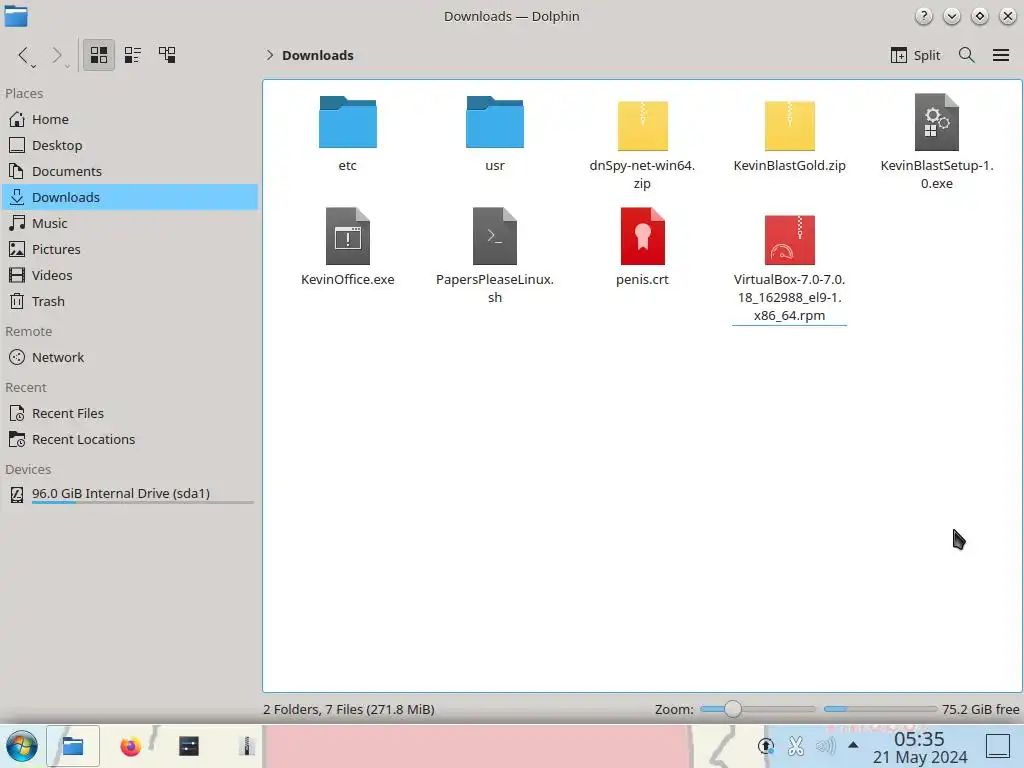This screenshot has width=1024, height=768.
Task: Click the file name "KevinOffice.exe"
Action: pyautogui.click(x=347, y=280)
